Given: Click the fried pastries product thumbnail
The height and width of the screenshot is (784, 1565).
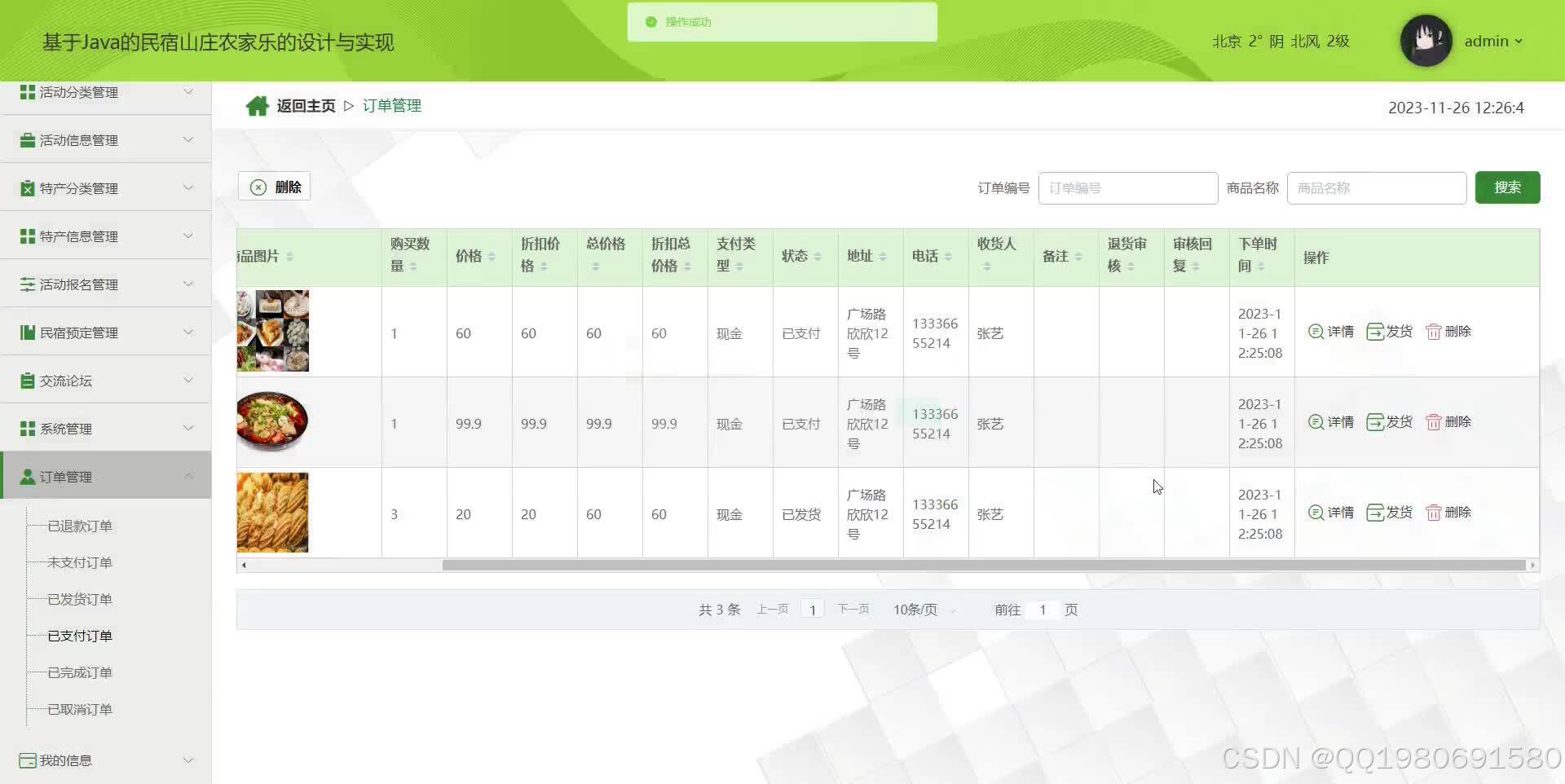Looking at the screenshot, I should coord(273,513).
